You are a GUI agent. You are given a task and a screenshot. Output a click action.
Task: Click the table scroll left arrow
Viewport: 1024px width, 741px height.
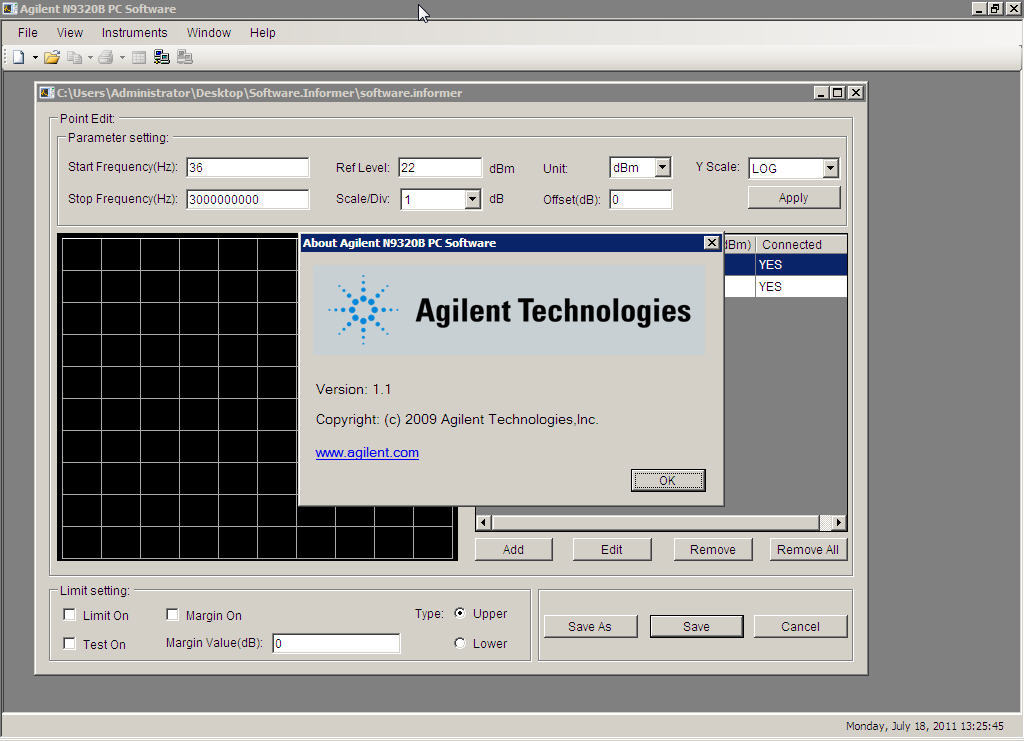pos(483,522)
